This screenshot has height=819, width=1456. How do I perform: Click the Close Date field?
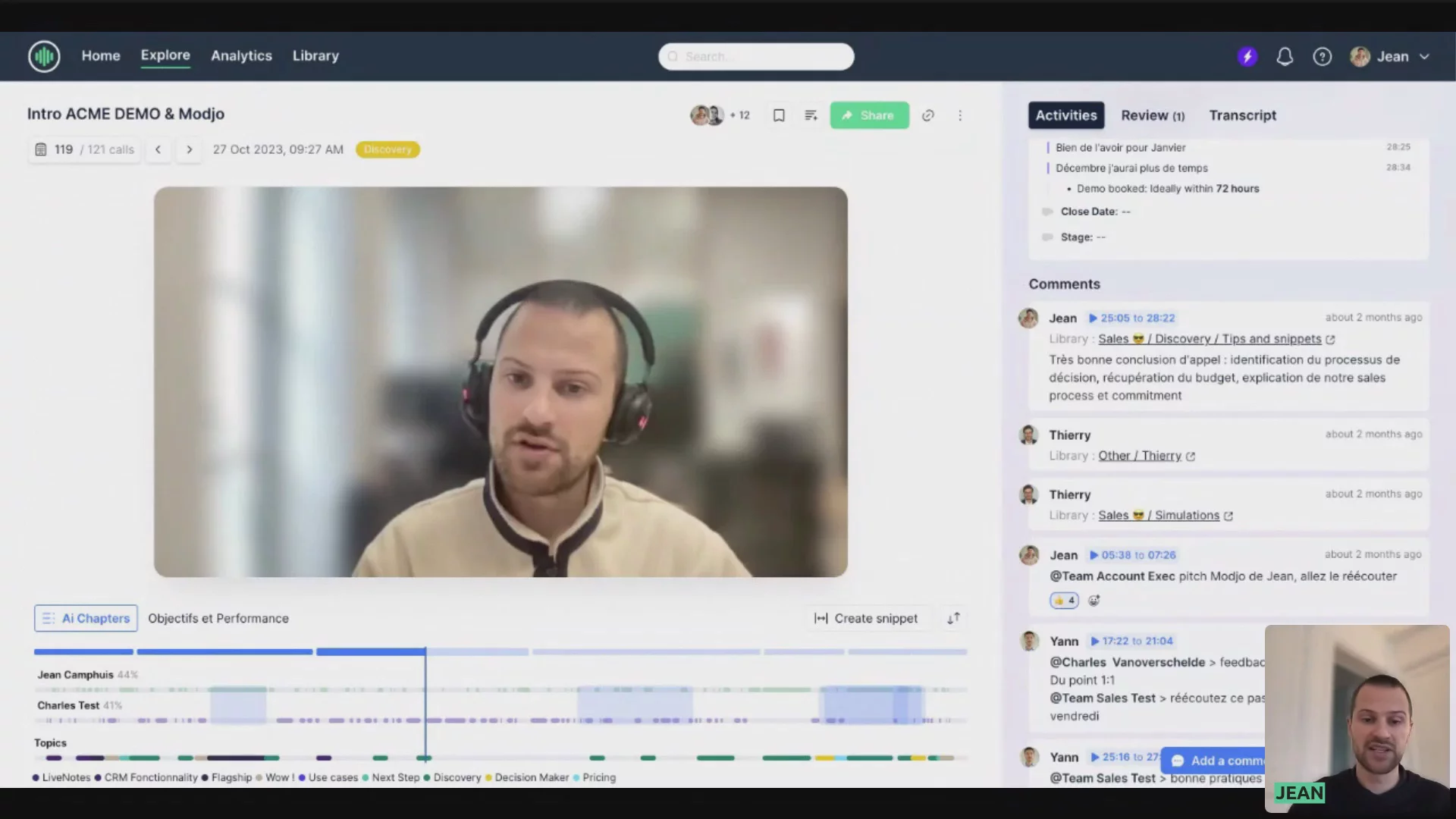pyautogui.click(x=1095, y=212)
